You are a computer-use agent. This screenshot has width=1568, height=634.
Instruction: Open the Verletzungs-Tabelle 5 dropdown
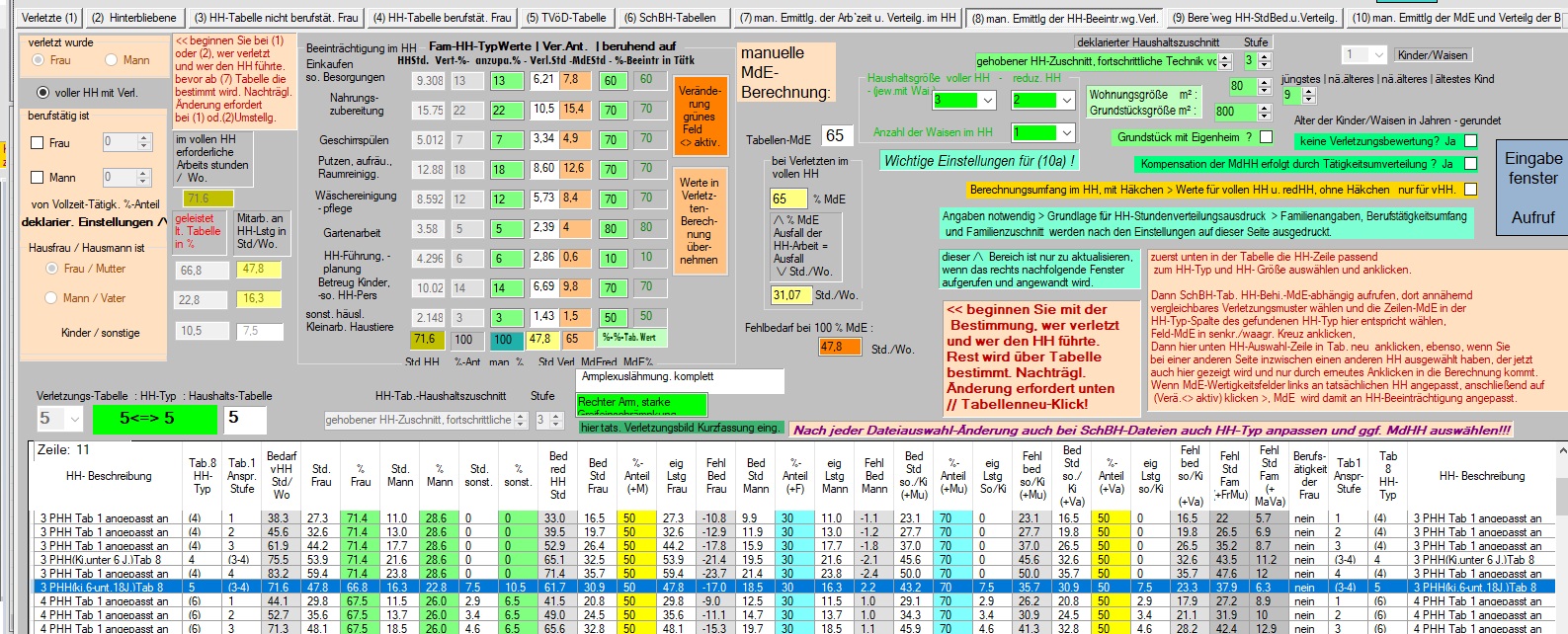[74, 419]
